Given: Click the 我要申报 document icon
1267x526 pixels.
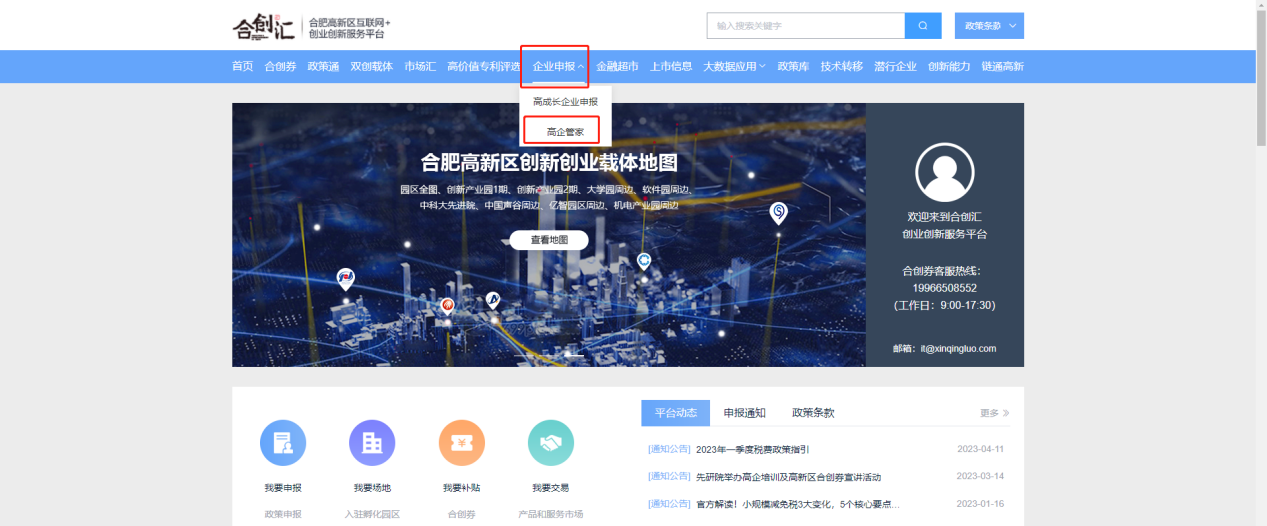Looking at the screenshot, I should (283, 443).
